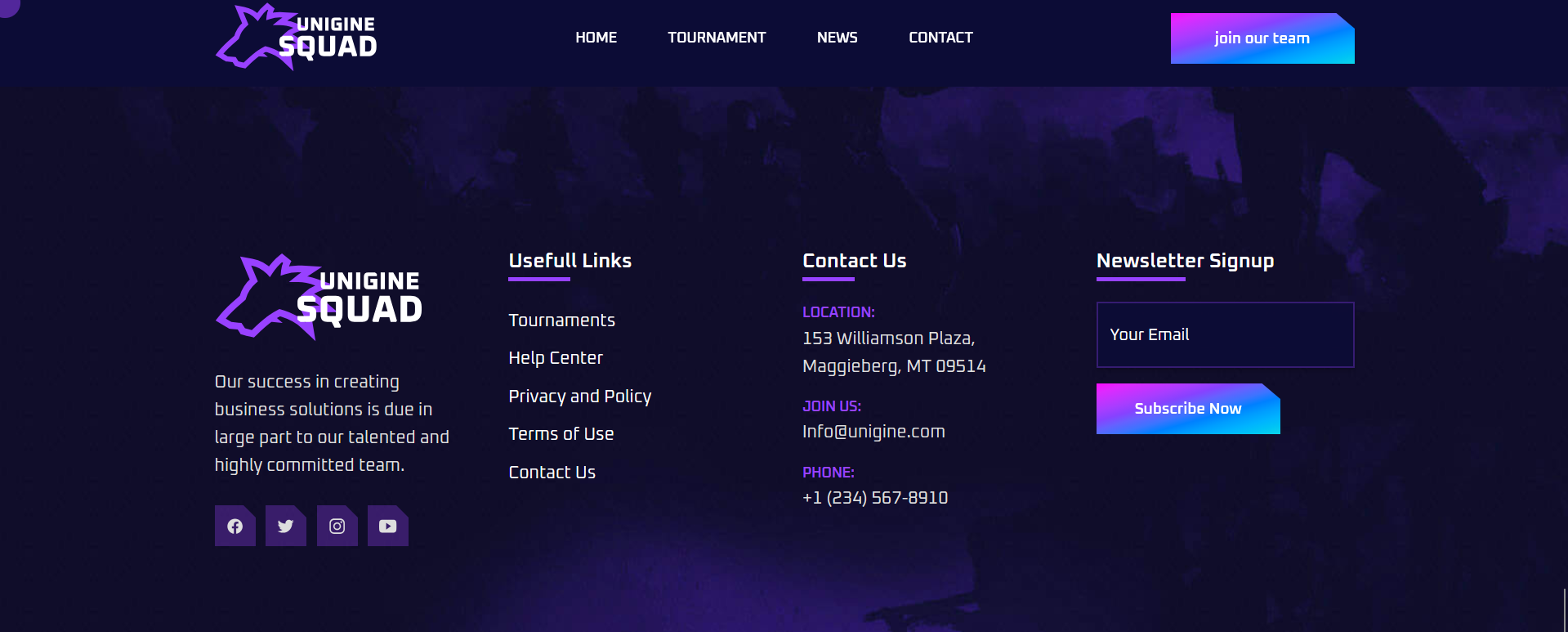The image size is (1568, 632).
Task: Click the join our team button
Action: [1262, 38]
